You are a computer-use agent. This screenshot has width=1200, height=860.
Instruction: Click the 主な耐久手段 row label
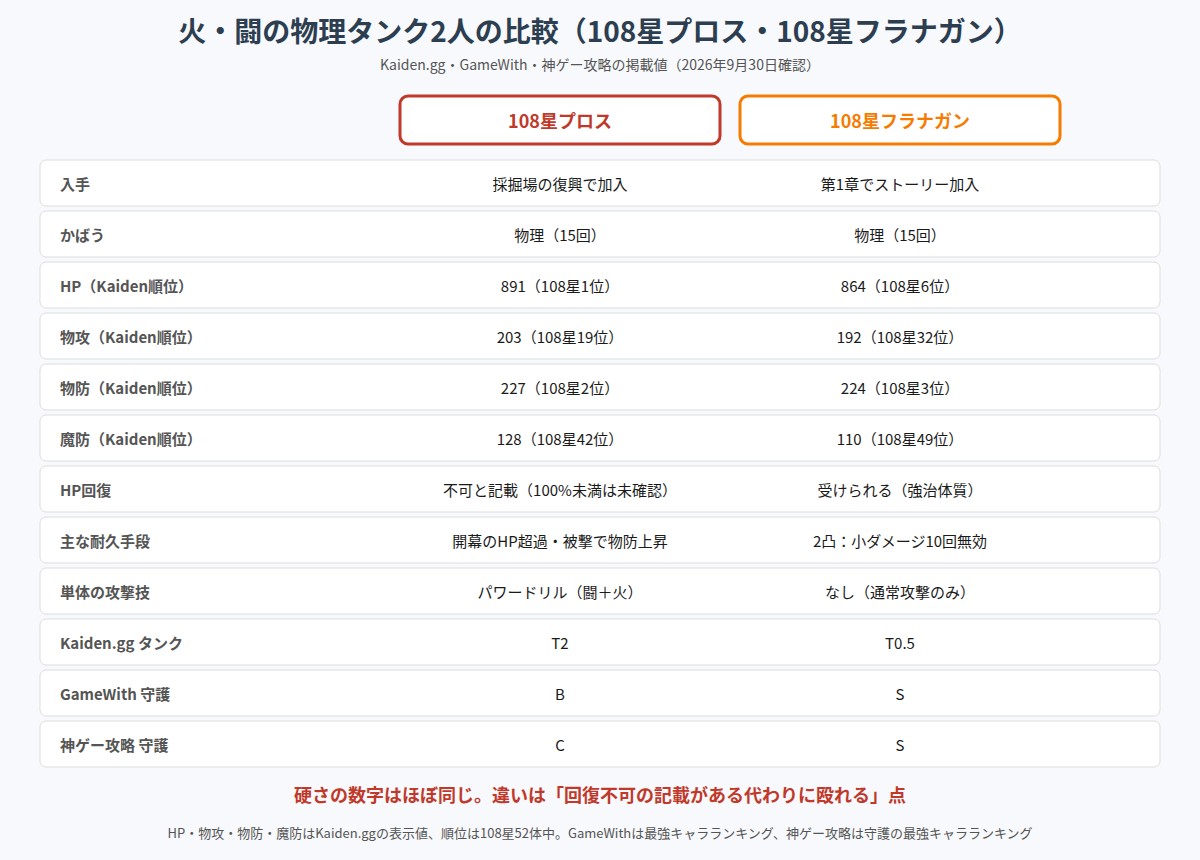click(x=105, y=542)
